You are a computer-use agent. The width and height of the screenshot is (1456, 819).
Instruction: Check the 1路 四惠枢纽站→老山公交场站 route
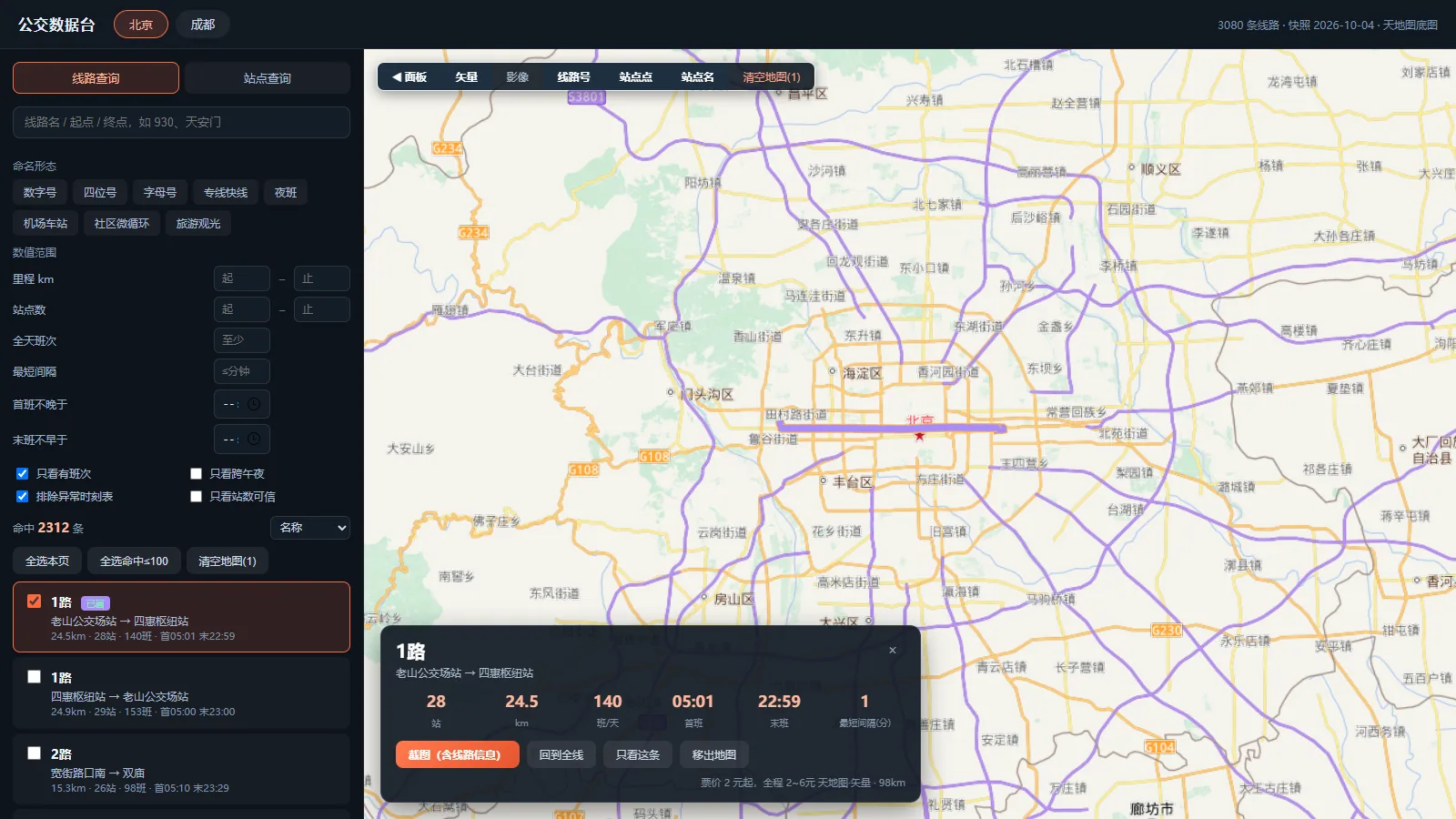click(x=34, y=677)
